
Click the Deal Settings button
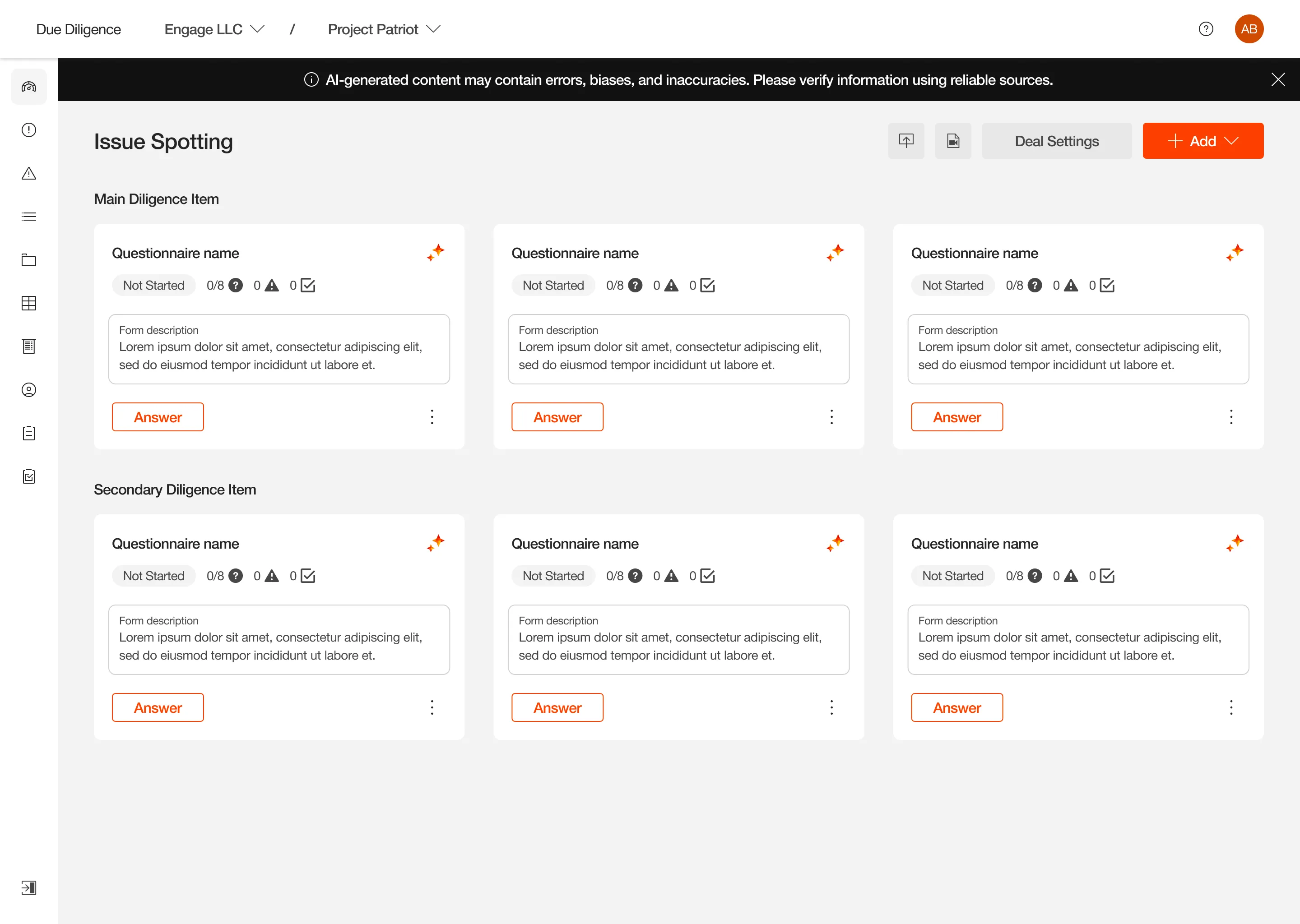pyautogui.click(x=1056, y=140)
